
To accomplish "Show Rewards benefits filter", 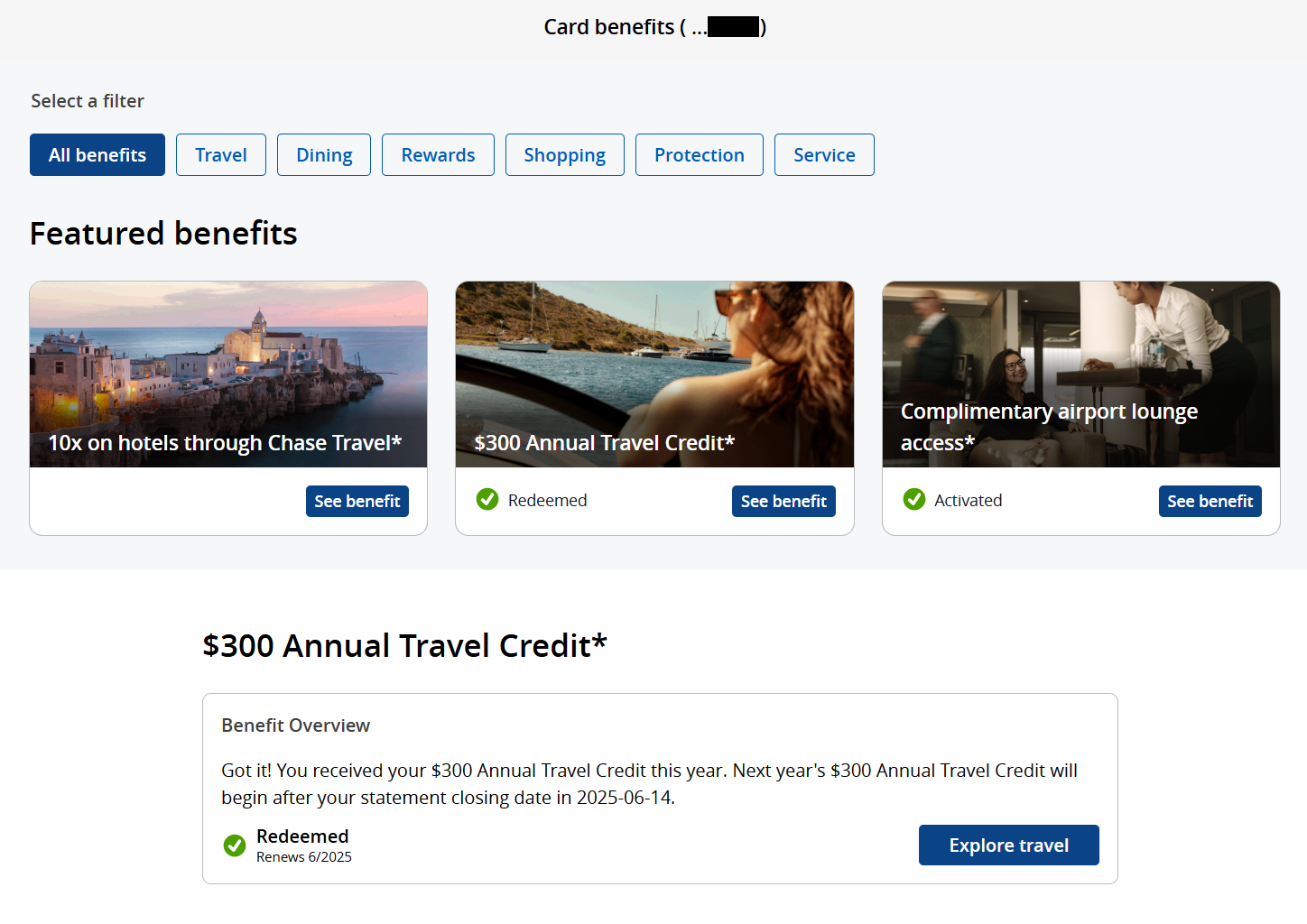I will click(x=438, y=155).
